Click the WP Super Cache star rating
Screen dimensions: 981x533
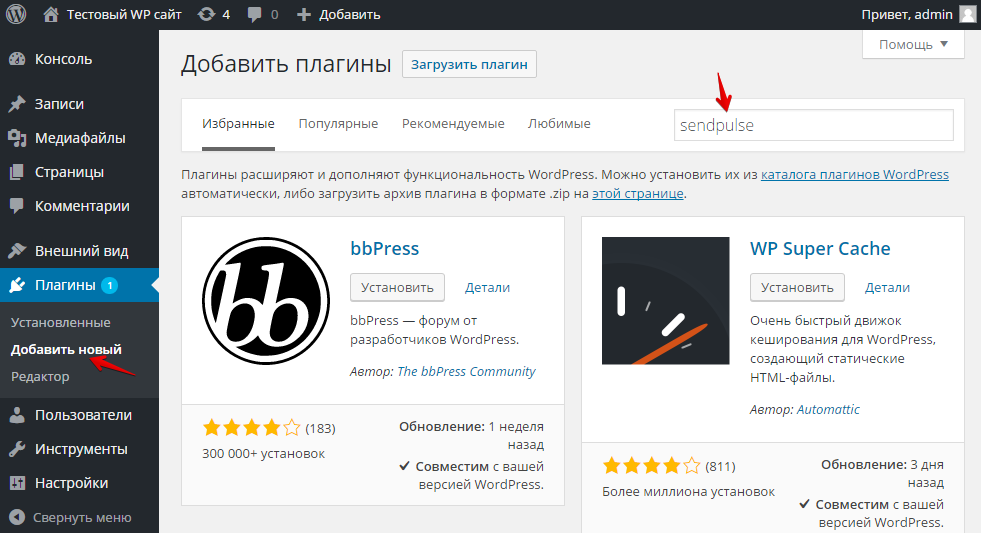[x=651, y=466]
